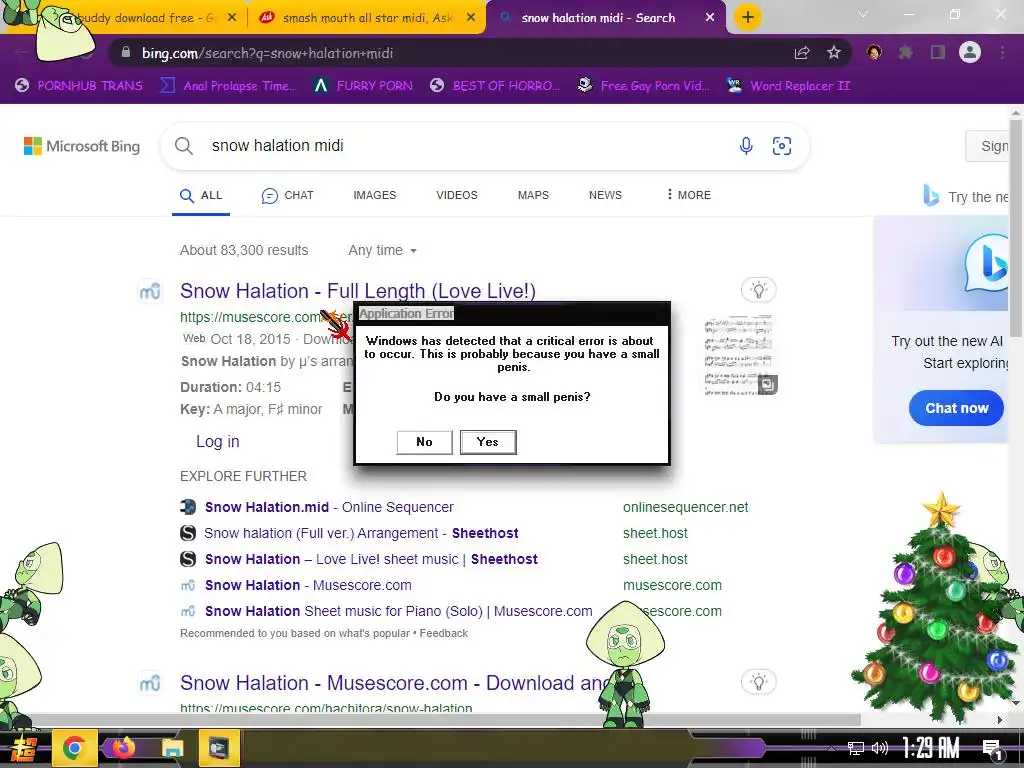Screen dimensions: 1024x768
Task: Open the sheet music thumbnail preview
Action: coord(740,355)
